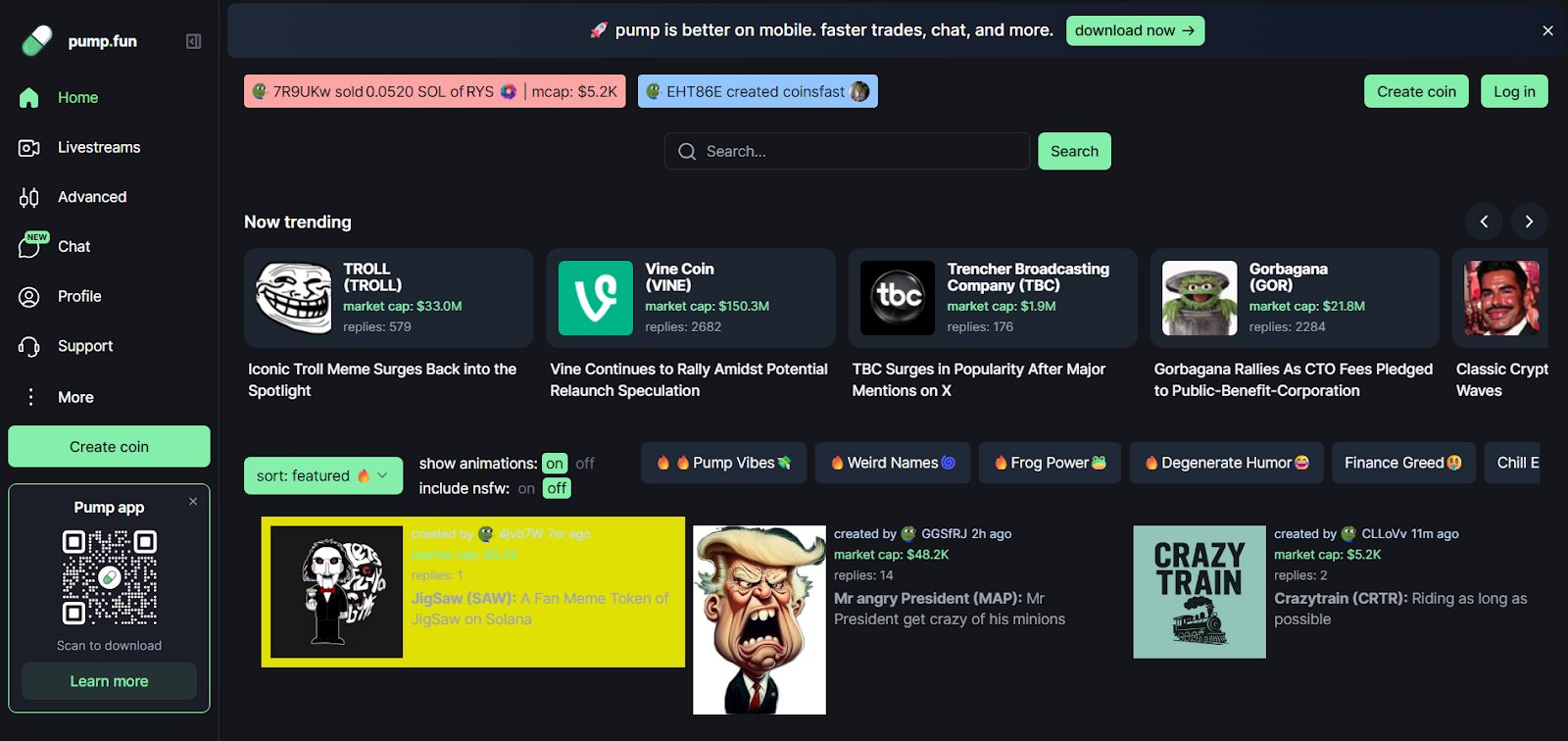Click creator CLLoVv profile link
This screenshot has width=1568, height=741.
click(1384, 534)
